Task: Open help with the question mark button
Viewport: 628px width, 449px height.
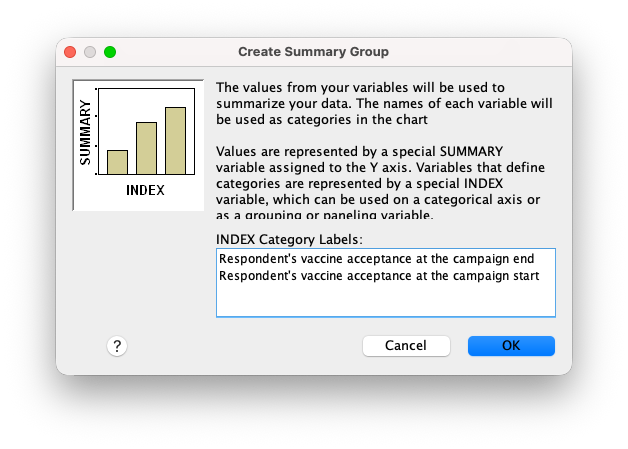Action: click(117, 346)
